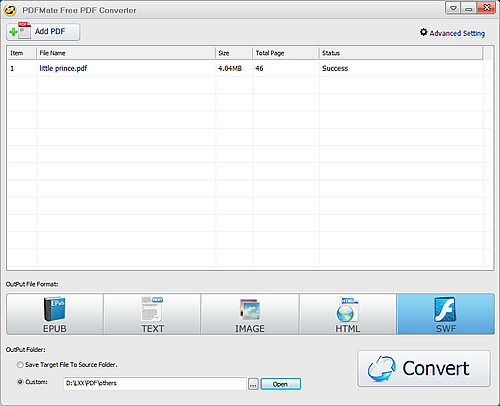Image resolution: width=500 pixels, height=406 pixels.
Task: Open the title bar dropdown menu arrow
Action: pos(453,8)
